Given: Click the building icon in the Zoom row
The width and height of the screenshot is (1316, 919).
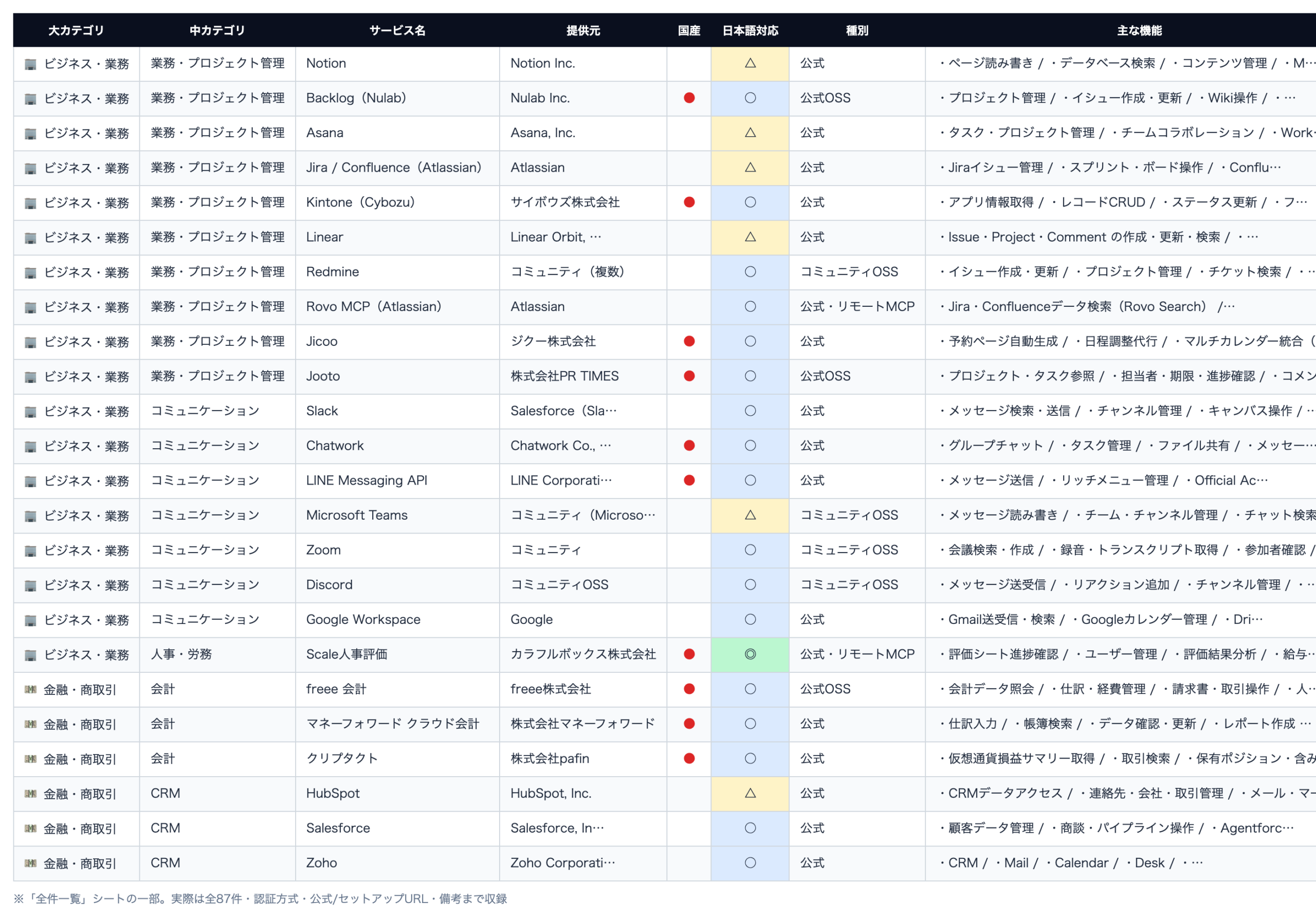Looking at the screenshot, I should pos(30,550).
